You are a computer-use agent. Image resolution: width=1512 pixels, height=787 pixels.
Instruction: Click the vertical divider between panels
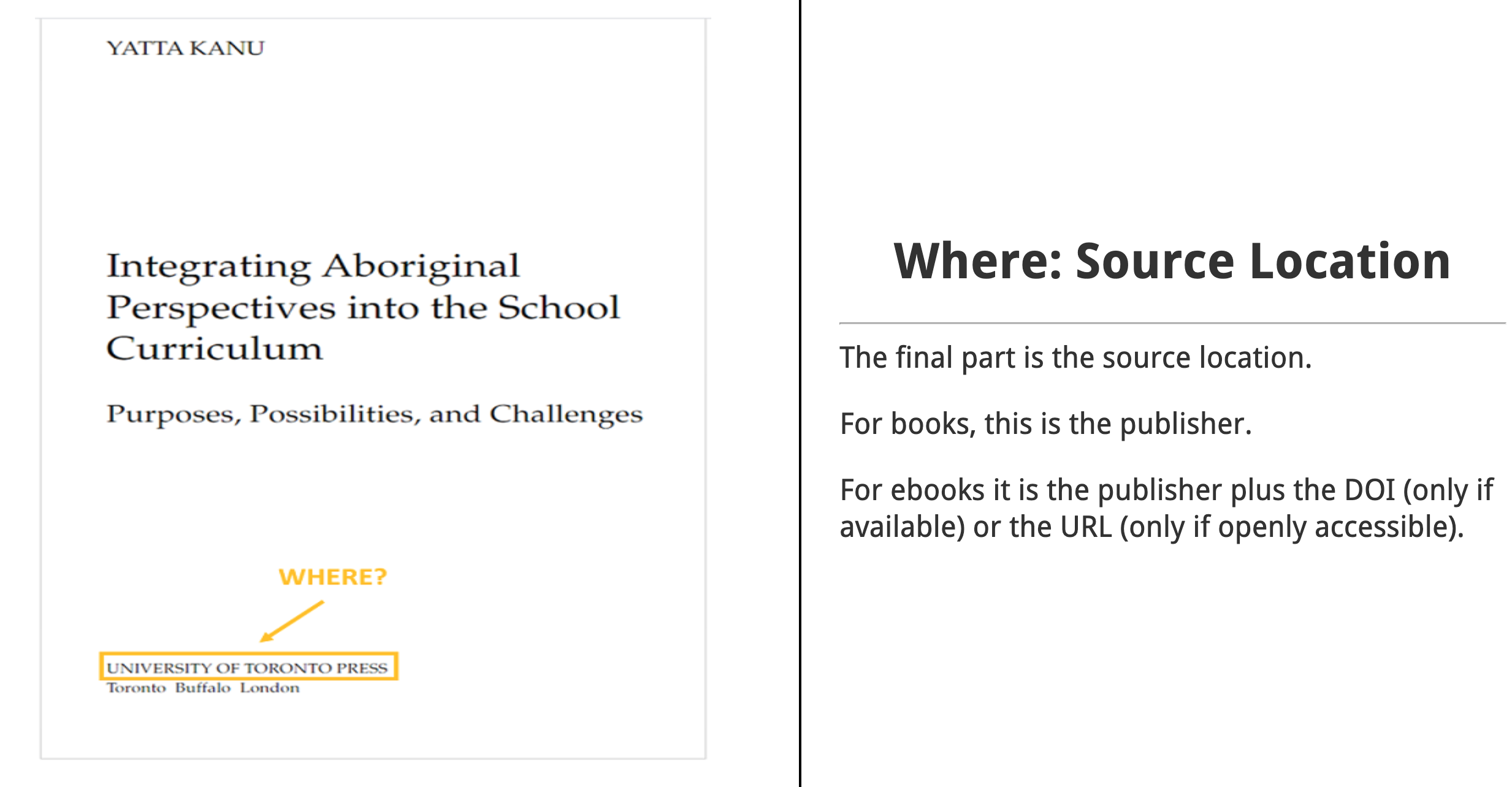(x=800, y=393)
